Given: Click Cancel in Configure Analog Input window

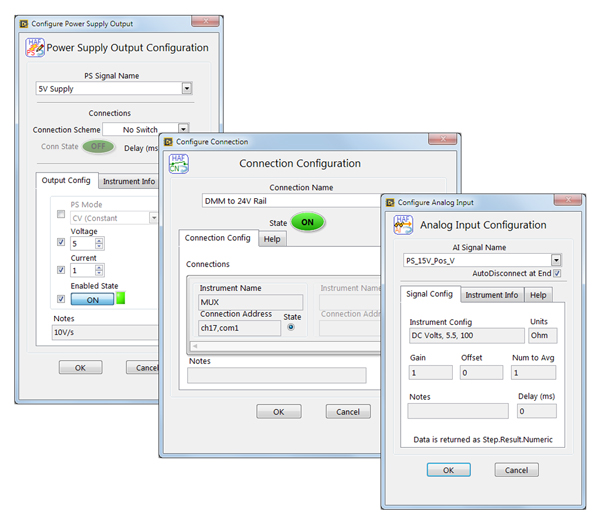Looking at the screenshot, I should [x=516, y=470].
